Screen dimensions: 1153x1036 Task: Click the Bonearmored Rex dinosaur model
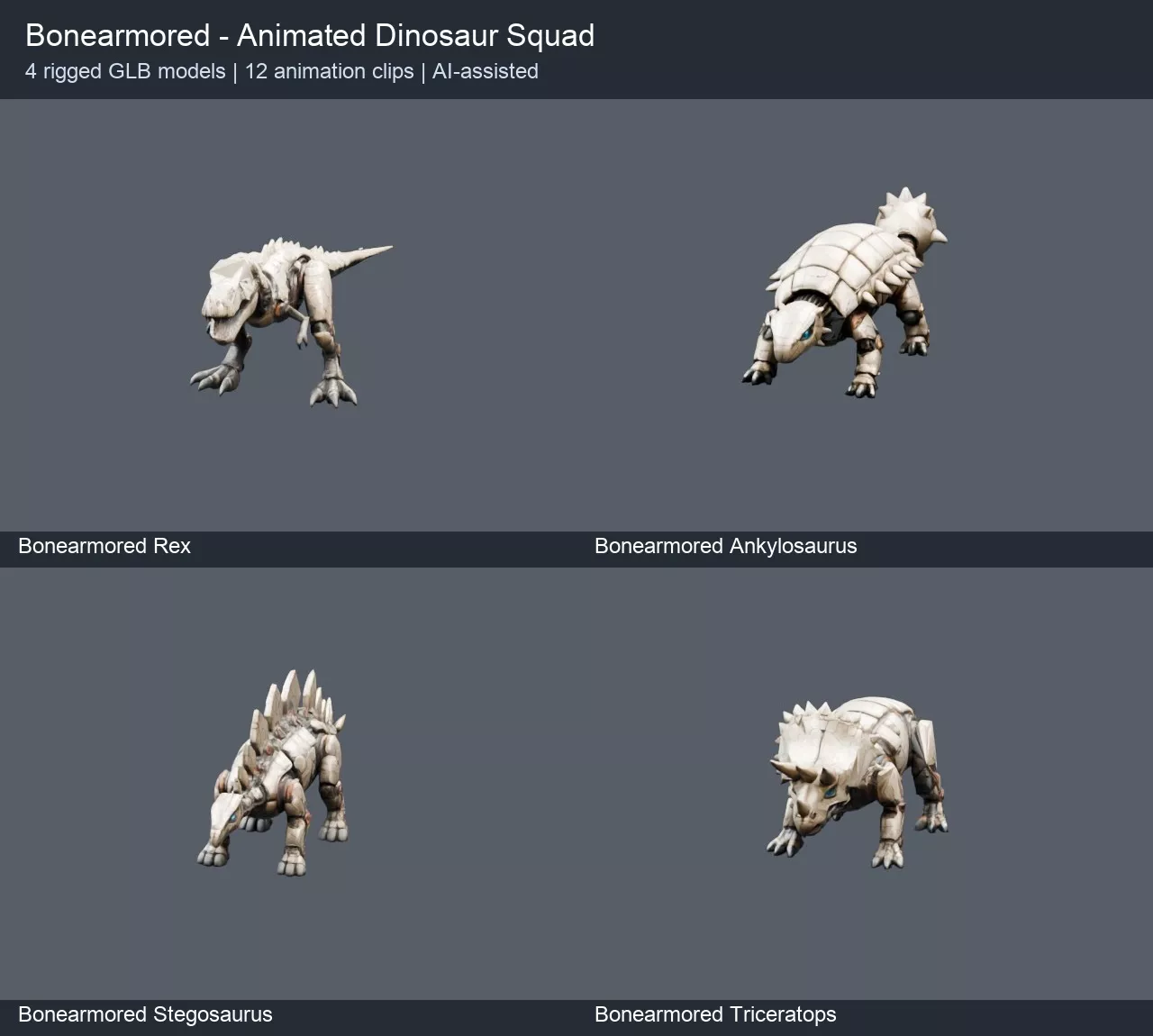[290, 323]
